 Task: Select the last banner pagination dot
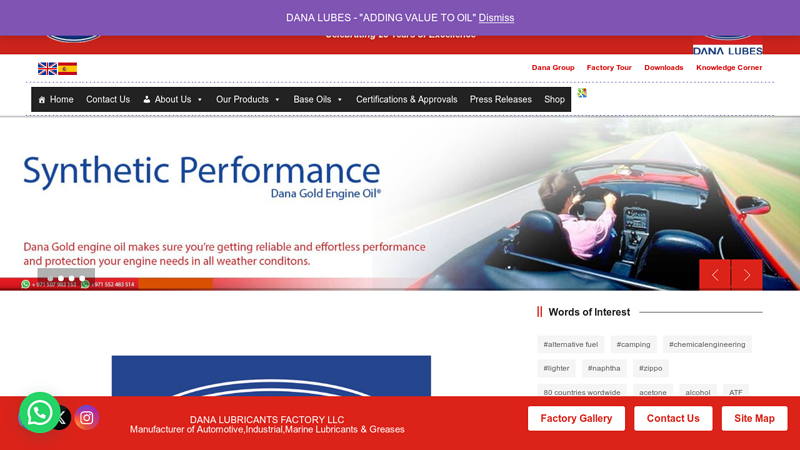[x=82, y=279]
